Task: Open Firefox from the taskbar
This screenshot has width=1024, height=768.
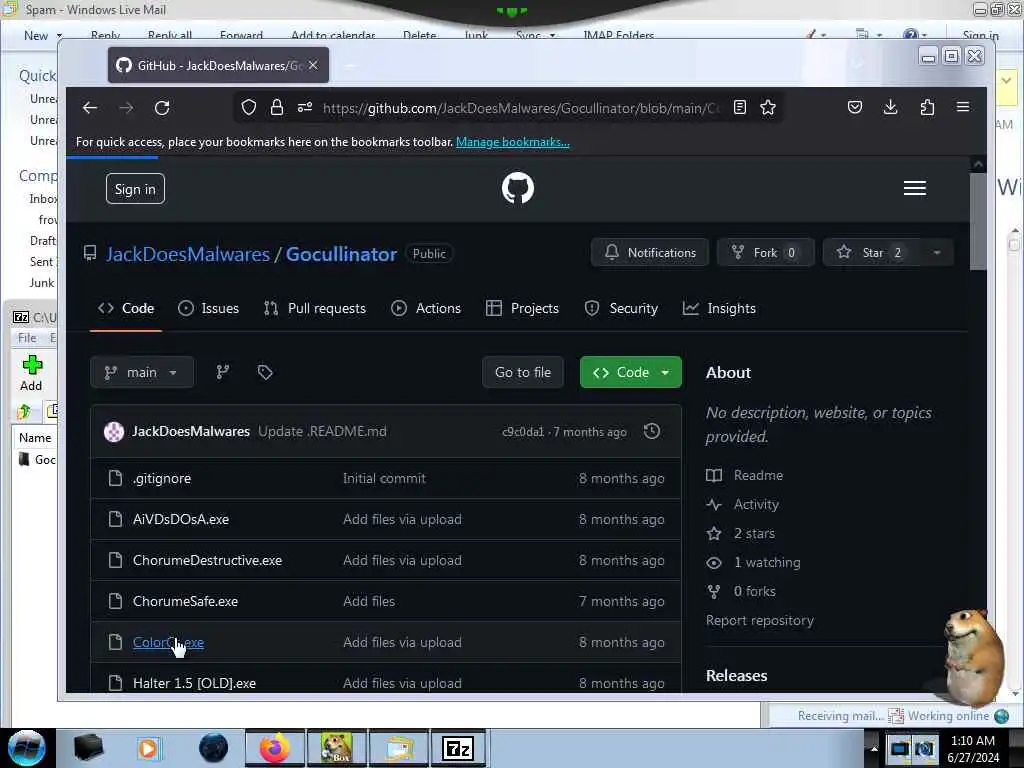Action: pyautogui.click(x=274, y=748)
